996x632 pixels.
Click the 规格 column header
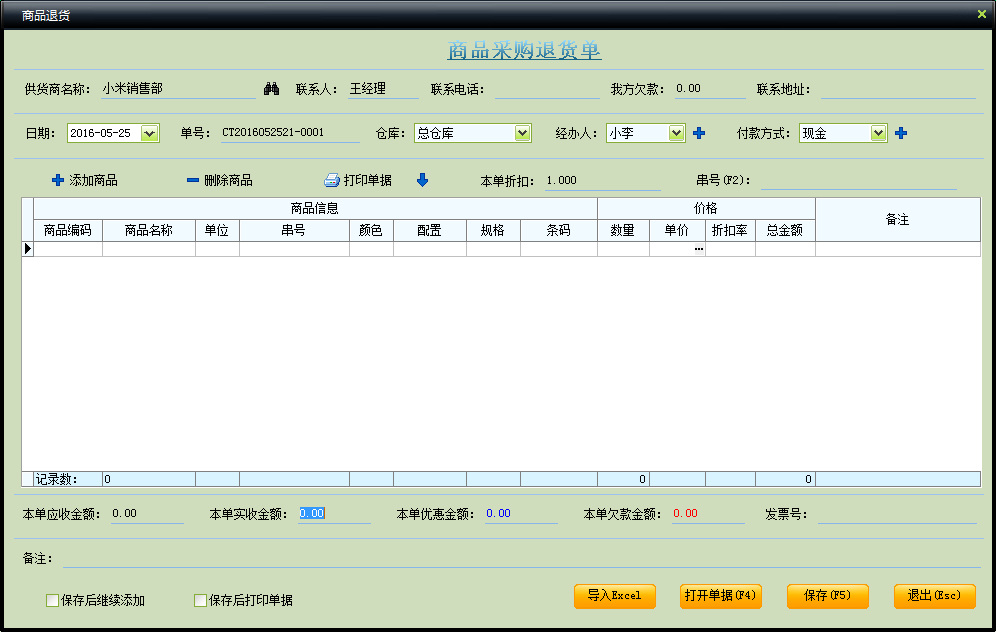pos(493,231)
